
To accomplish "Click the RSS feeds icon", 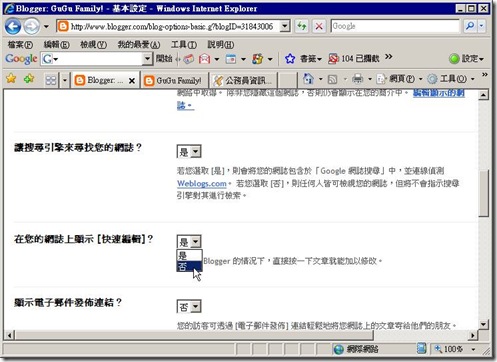I will 332,79.
